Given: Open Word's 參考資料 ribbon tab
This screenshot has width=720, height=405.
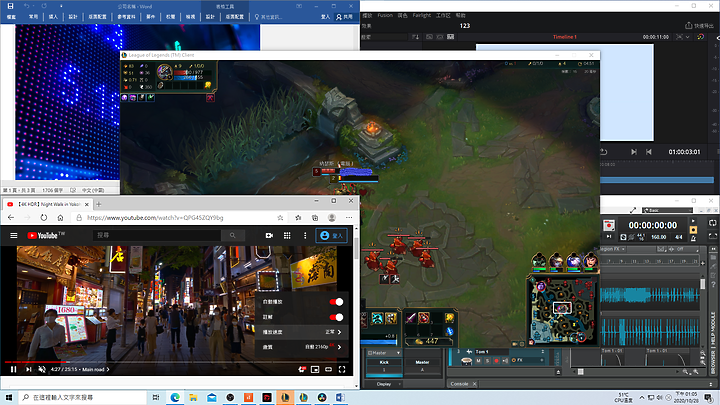Looking at the screenshot, I should tap(126, 17).
